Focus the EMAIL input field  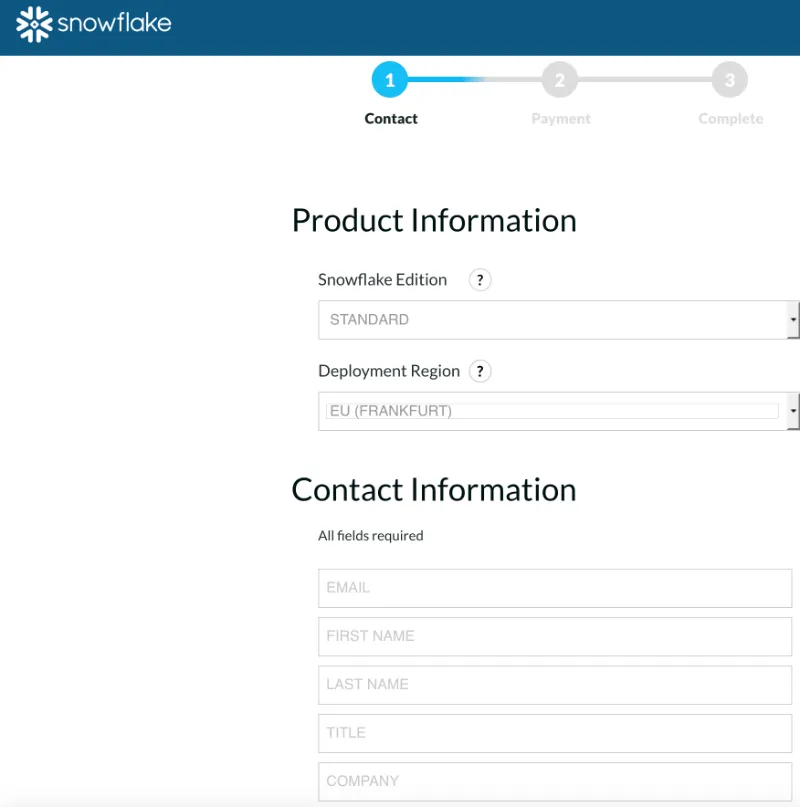[x=555, y=588]
